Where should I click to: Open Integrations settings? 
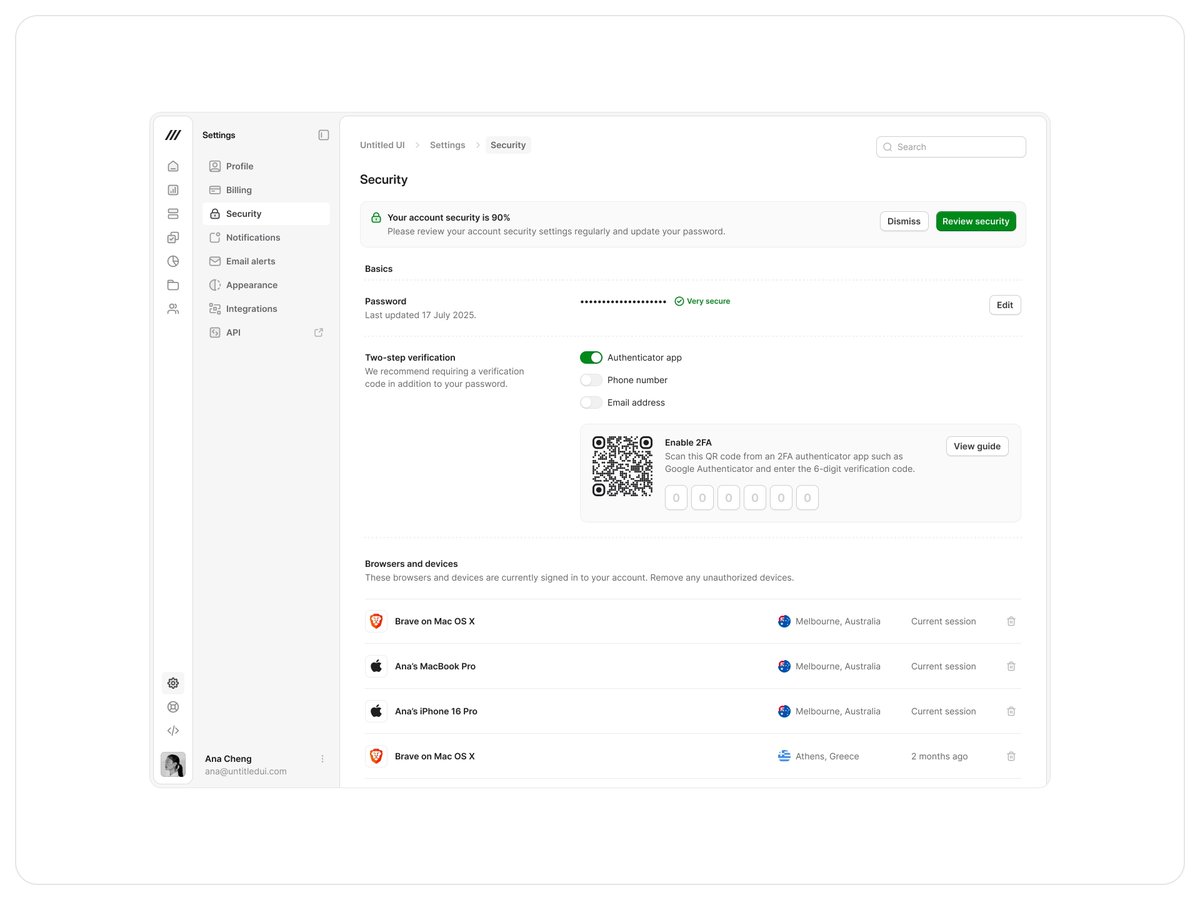tap(266, 309)
